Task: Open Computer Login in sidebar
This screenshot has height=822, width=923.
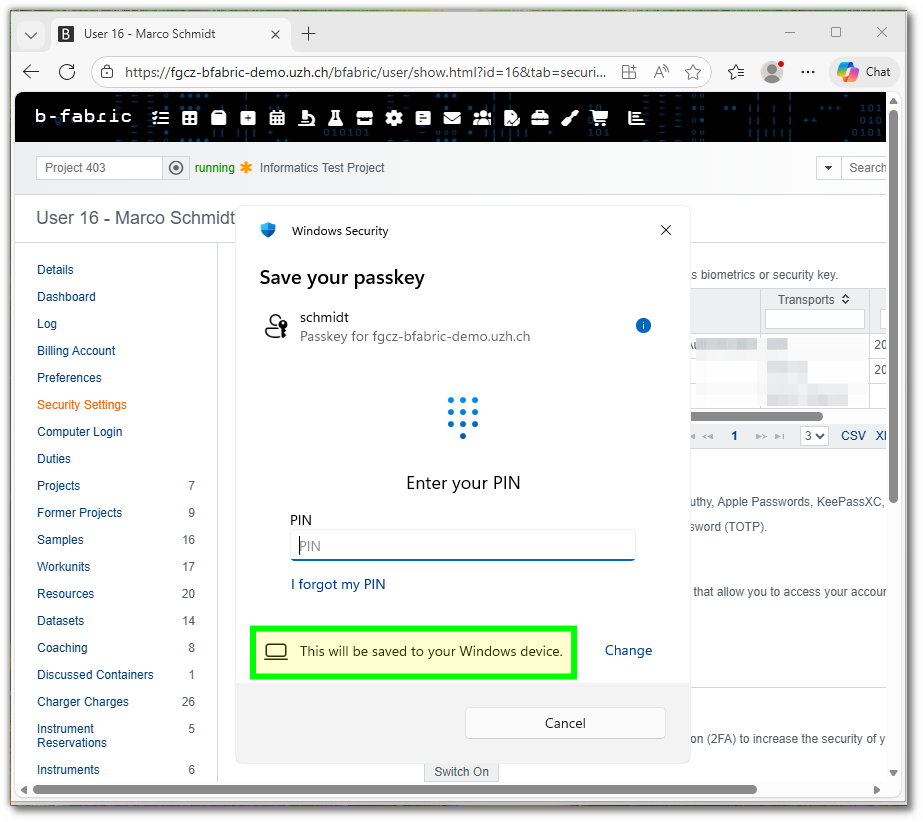Action: tap(80, 432)
